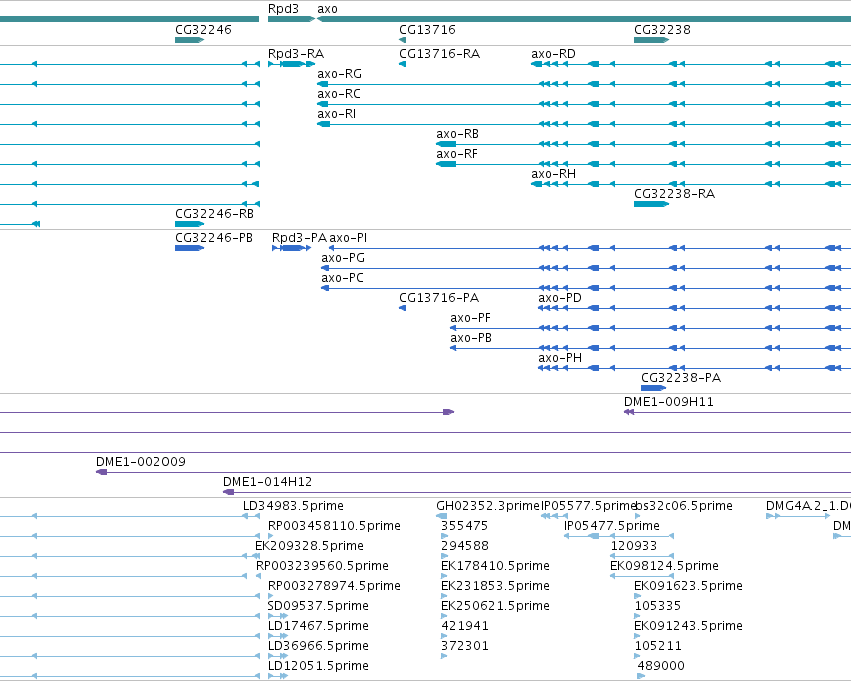Viewport: 851px width, 681px height.
Task: Open the axo-RI transcript label
Action: [336, 114]
